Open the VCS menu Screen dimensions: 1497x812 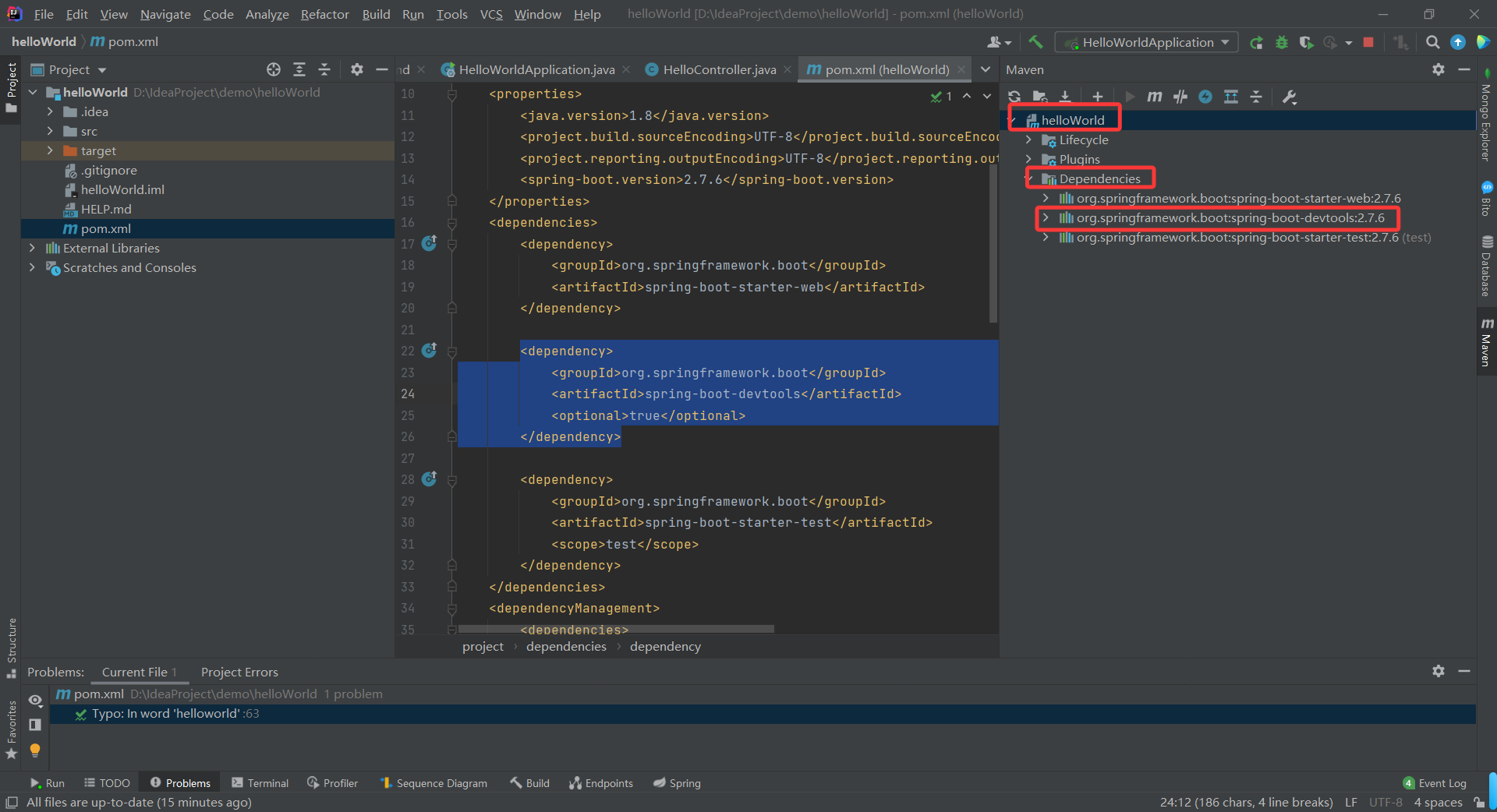(491, 14)
